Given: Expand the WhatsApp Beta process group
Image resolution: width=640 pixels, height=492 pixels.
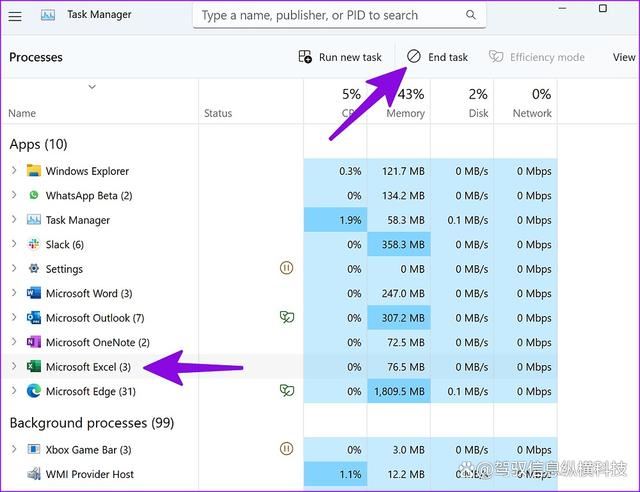Looking at the screenshot, I should (x=14, y=195).
